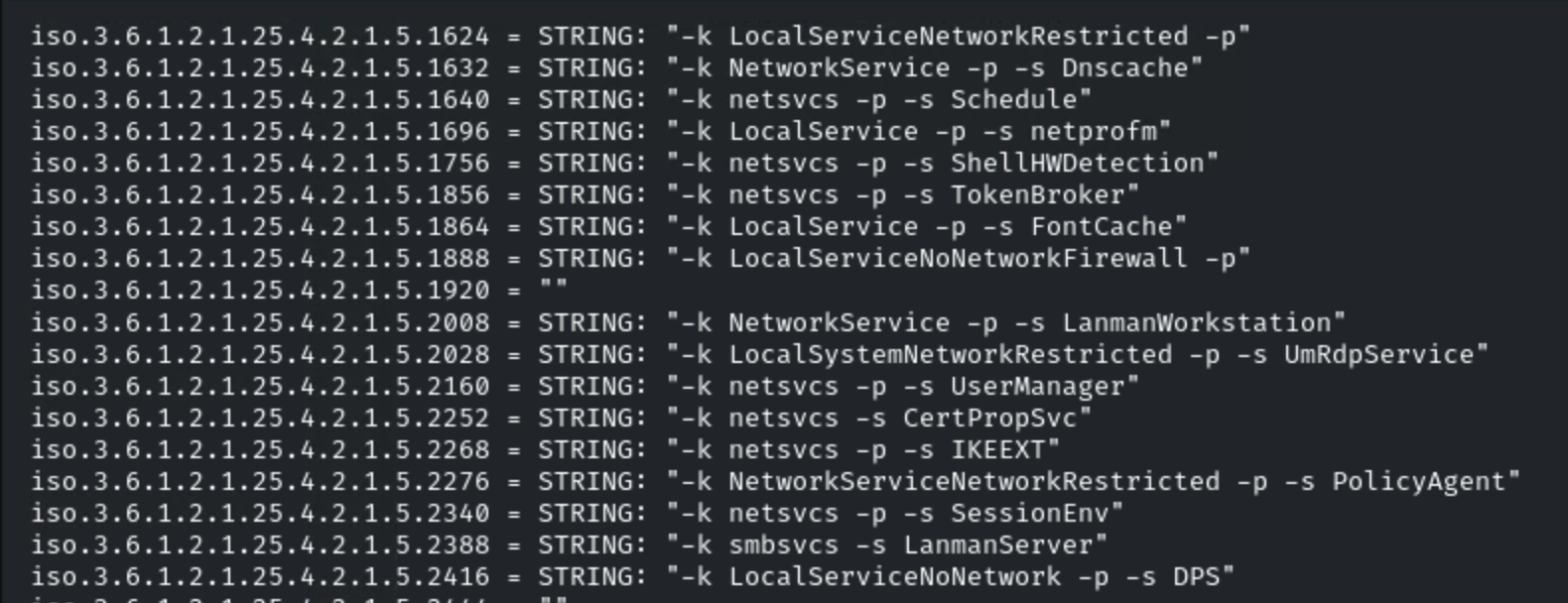This screenshot has height=603, width=1568.
Task: Click the LocalServiceNoNetworkFirewall text
Action: coord(958,259)
